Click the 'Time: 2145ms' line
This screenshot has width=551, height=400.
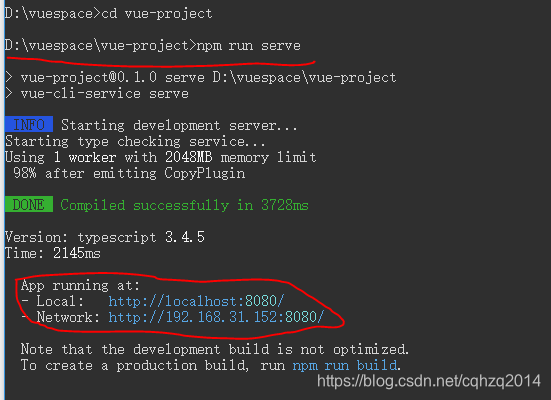point(53,253)
